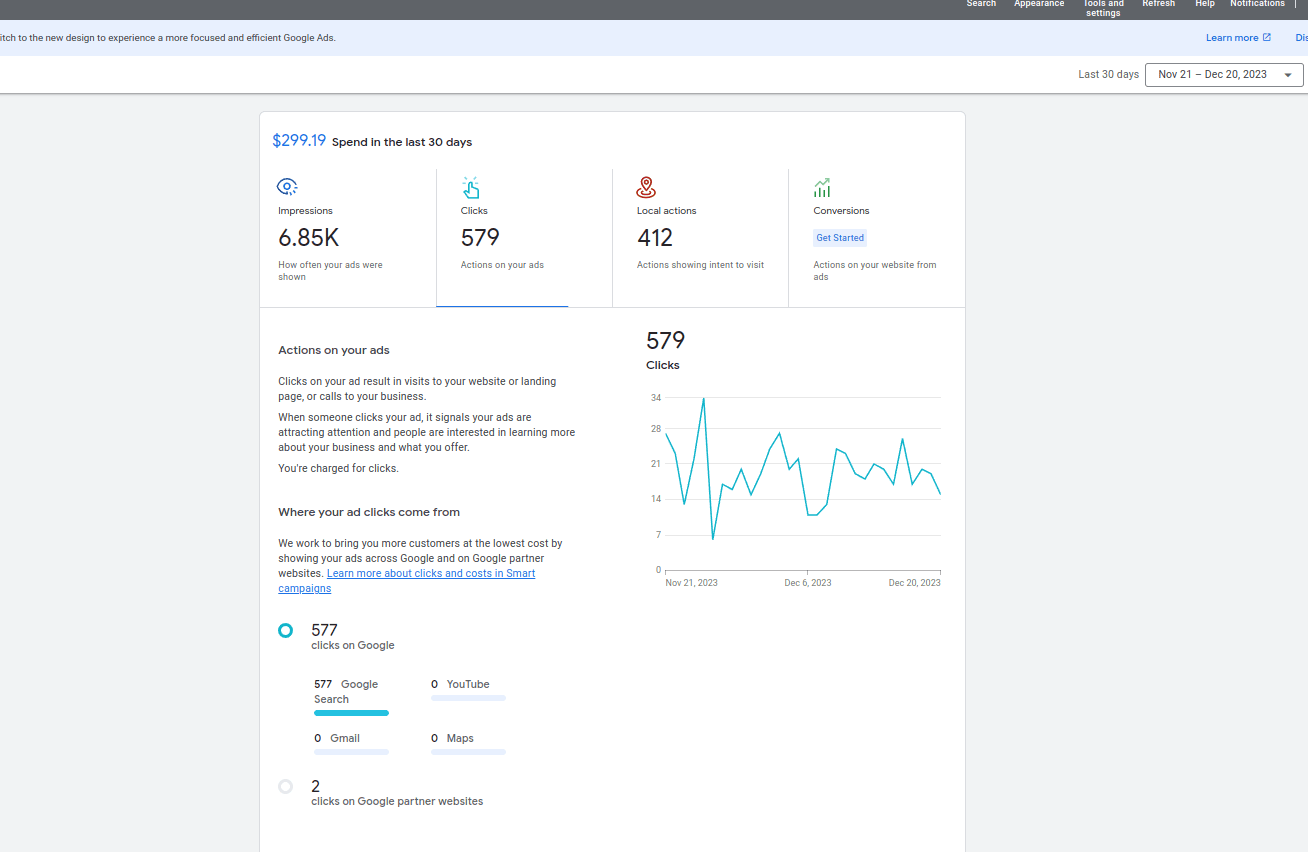This screenshot has width=1308, height=852.
Task: Open Search in the top bar
Action: point(981,4)
